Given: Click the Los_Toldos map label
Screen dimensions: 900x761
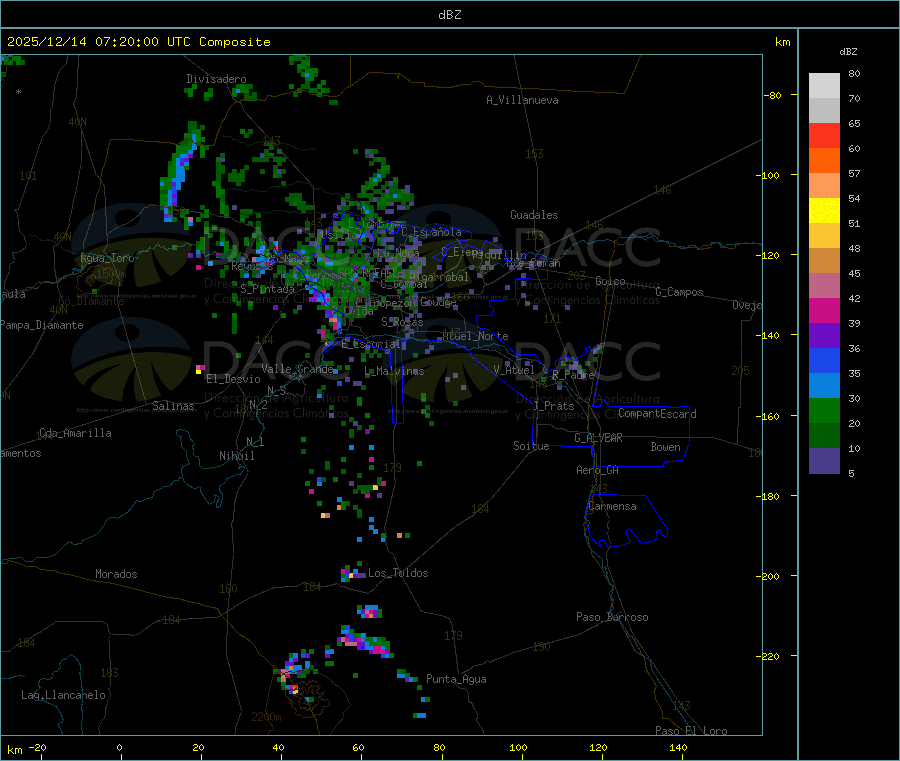Looking at the screenshot, I should coord(398,573).
